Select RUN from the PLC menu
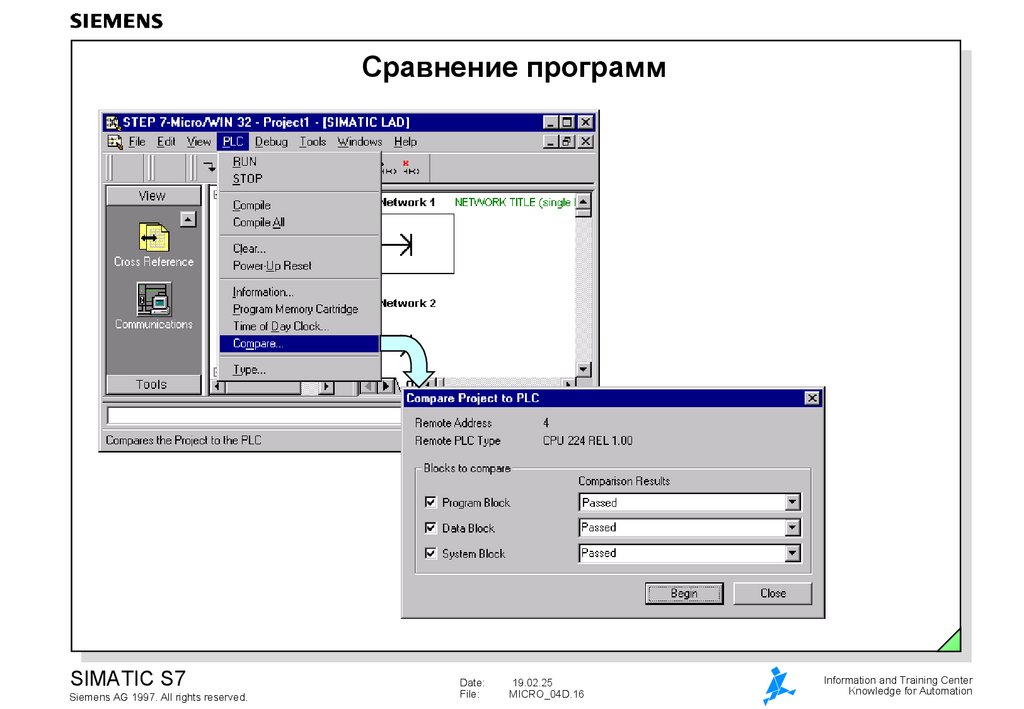The height and width of the screenshot is (709, 1024). pyautogui.click(x=299, y=161)
